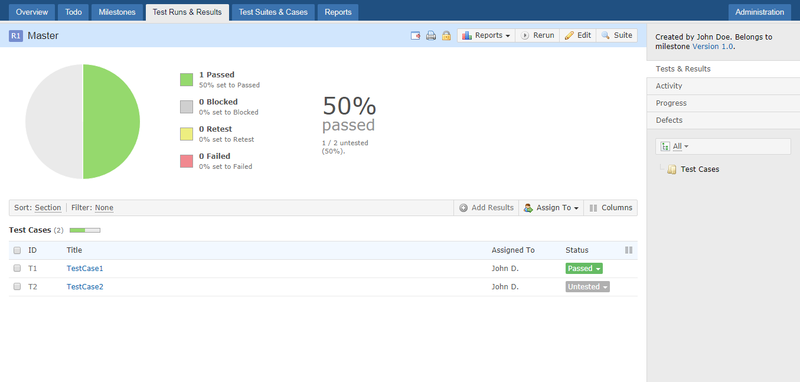This screenshot has width=800, height=382.
Task: Switch to the Todo tab
Action: (x=73, y=12)
